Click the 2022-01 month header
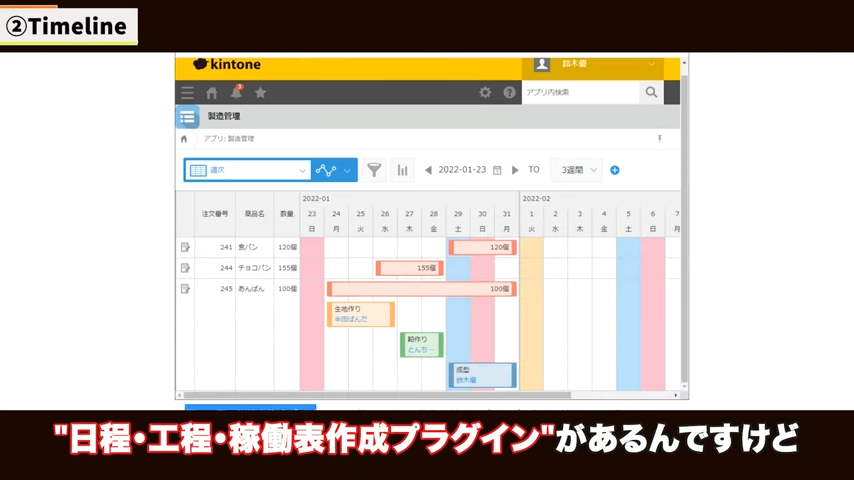854x480 pixels. [316, 199]
